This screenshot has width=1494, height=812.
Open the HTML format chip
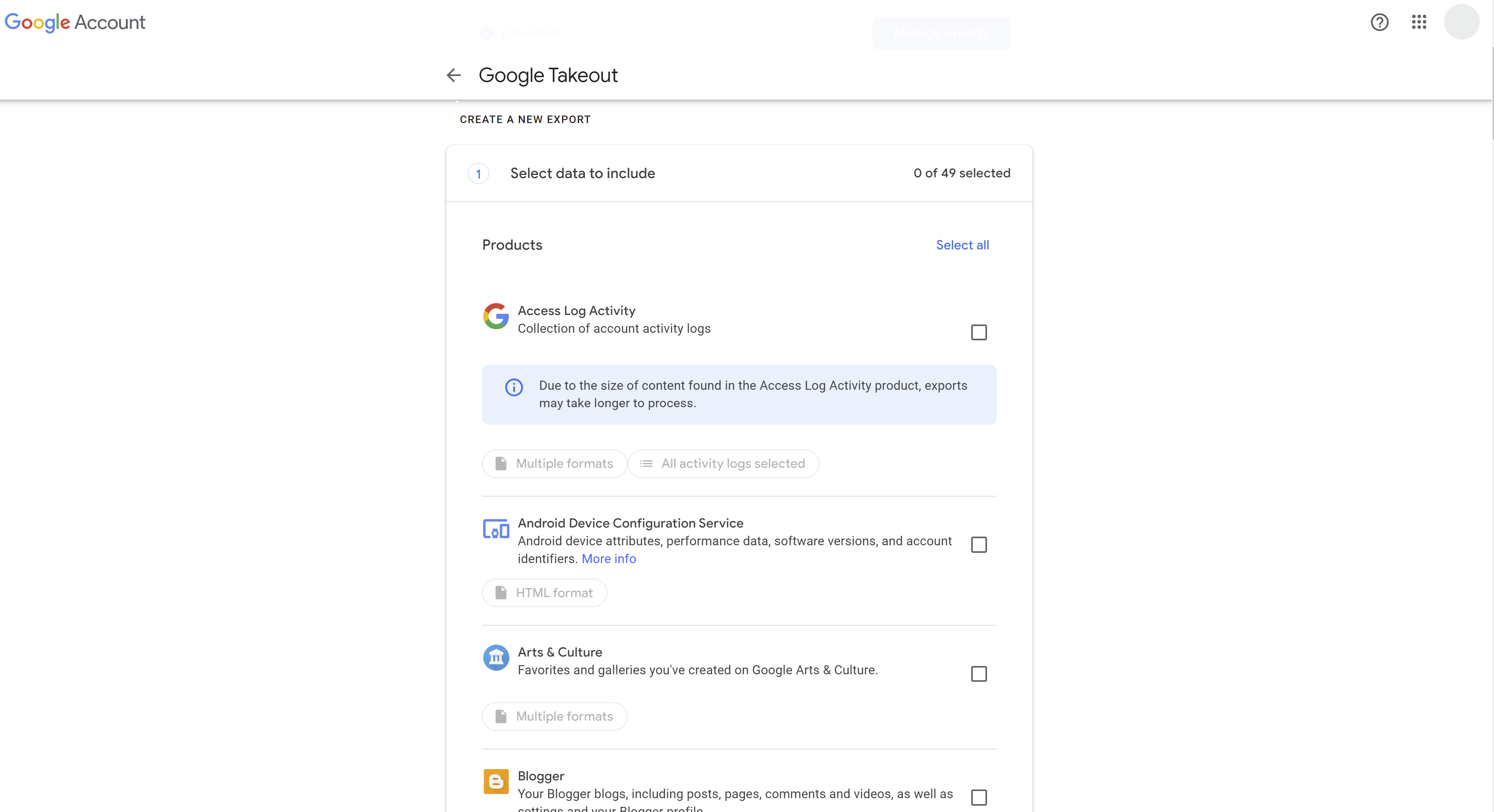click(x=545, y=593)
